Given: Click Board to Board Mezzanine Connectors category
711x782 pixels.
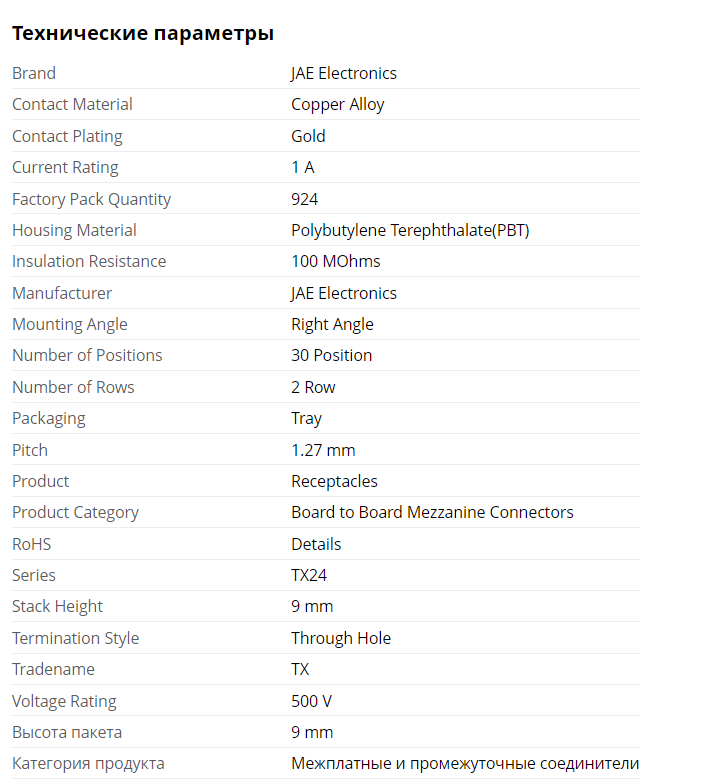Looking at the screenshot, I should [432, 512].
